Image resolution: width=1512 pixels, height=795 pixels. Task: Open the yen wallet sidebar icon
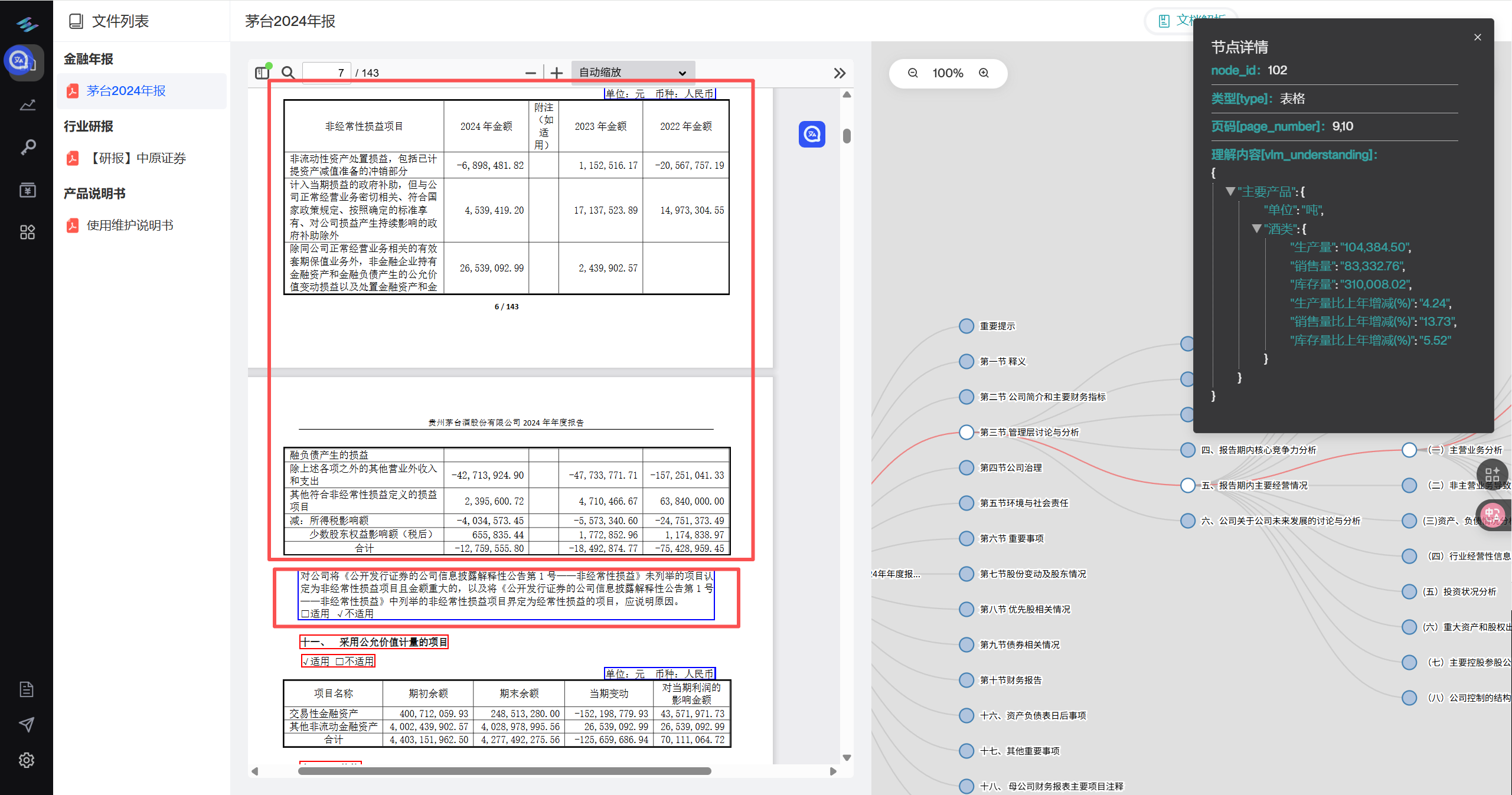[28, 190]
